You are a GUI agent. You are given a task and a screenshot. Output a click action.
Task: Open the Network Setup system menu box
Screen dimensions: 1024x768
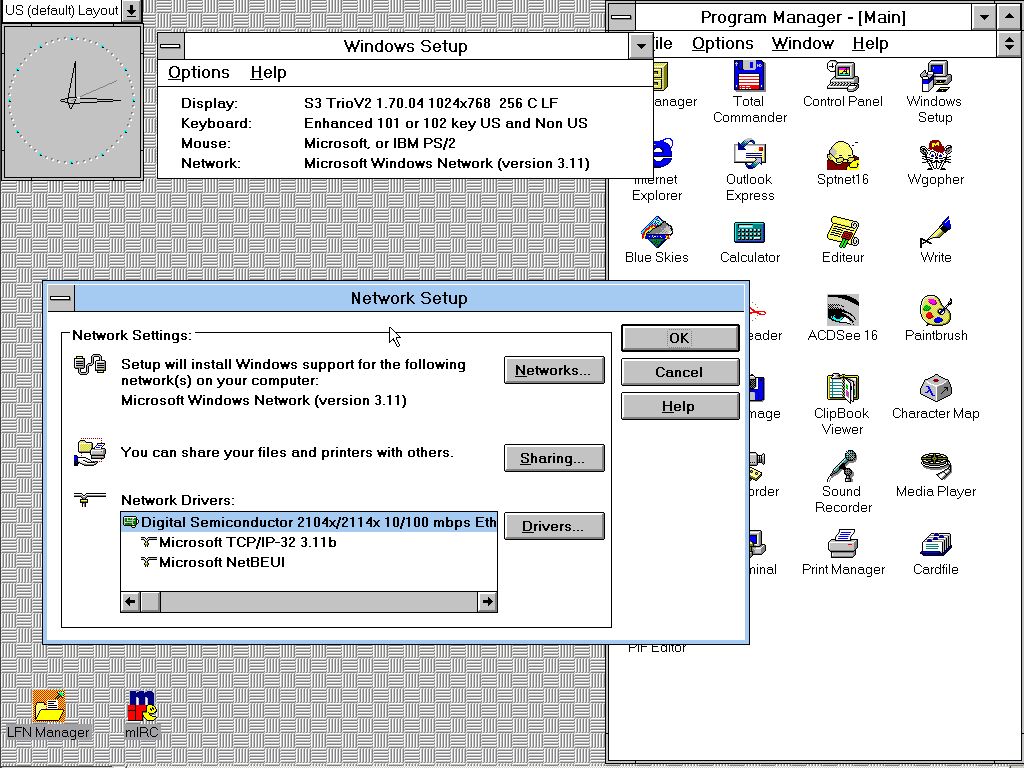coord(61,298)
